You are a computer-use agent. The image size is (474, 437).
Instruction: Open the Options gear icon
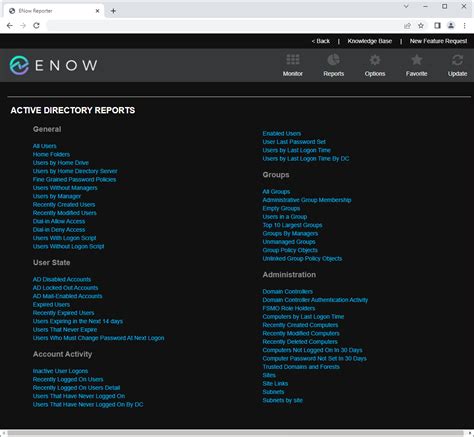tap(375, 60)
